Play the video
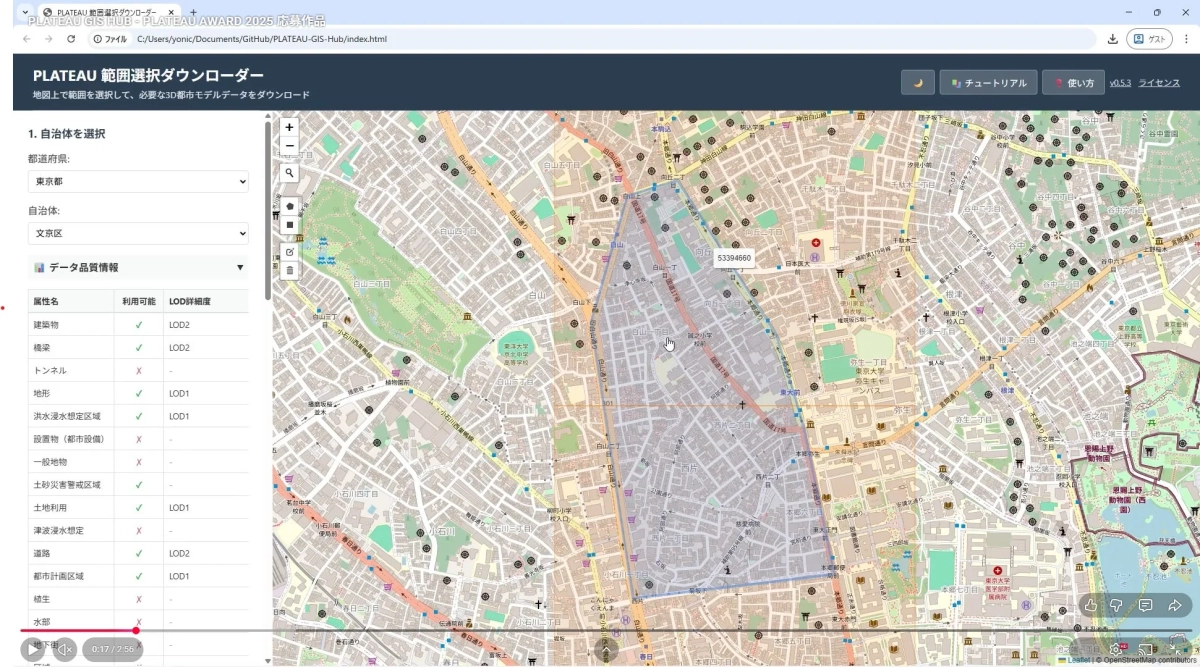This screenshot has height=667, width=1200. (32, 649)
